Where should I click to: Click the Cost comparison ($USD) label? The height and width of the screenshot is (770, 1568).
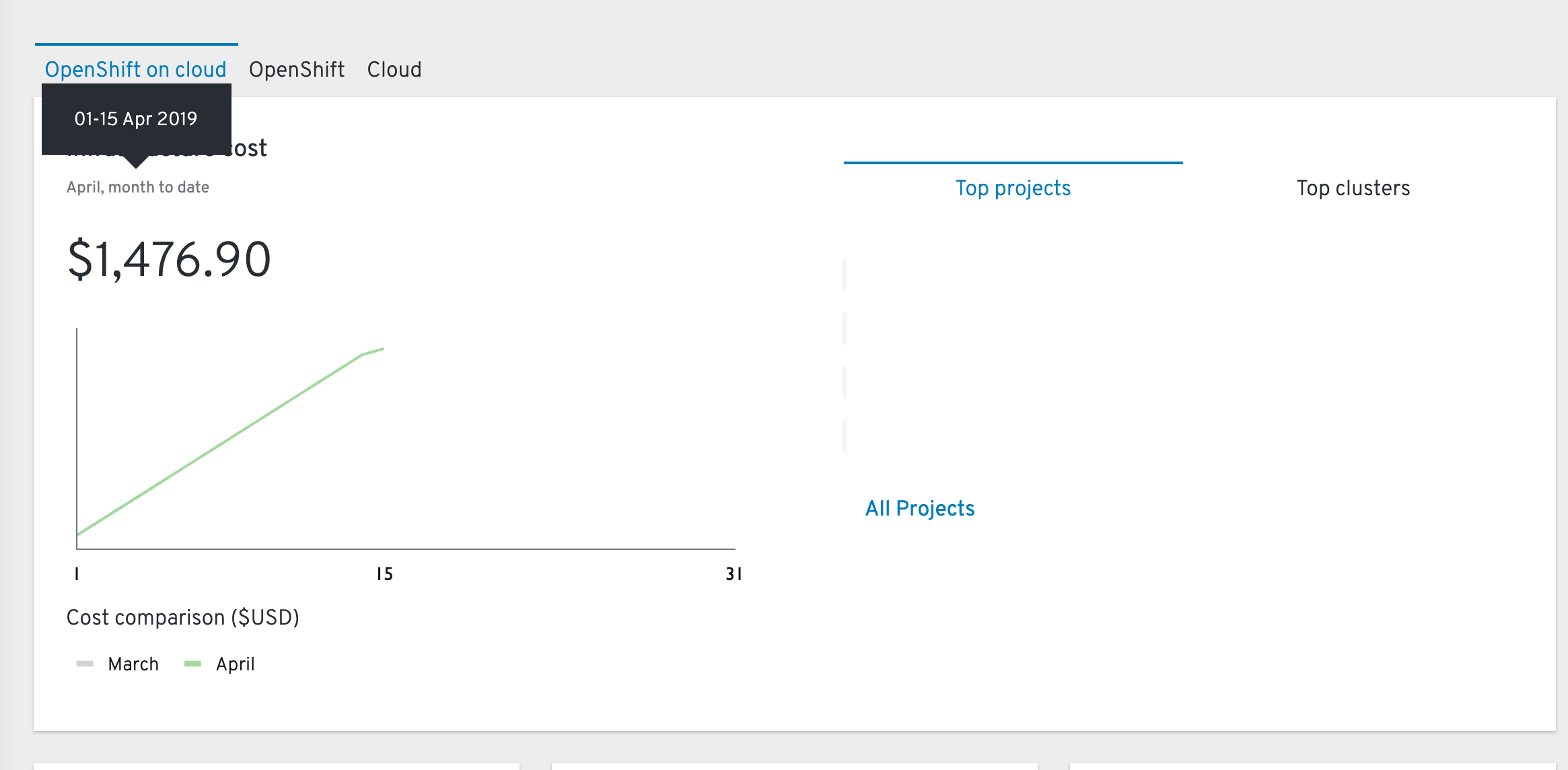click(183, 617)
